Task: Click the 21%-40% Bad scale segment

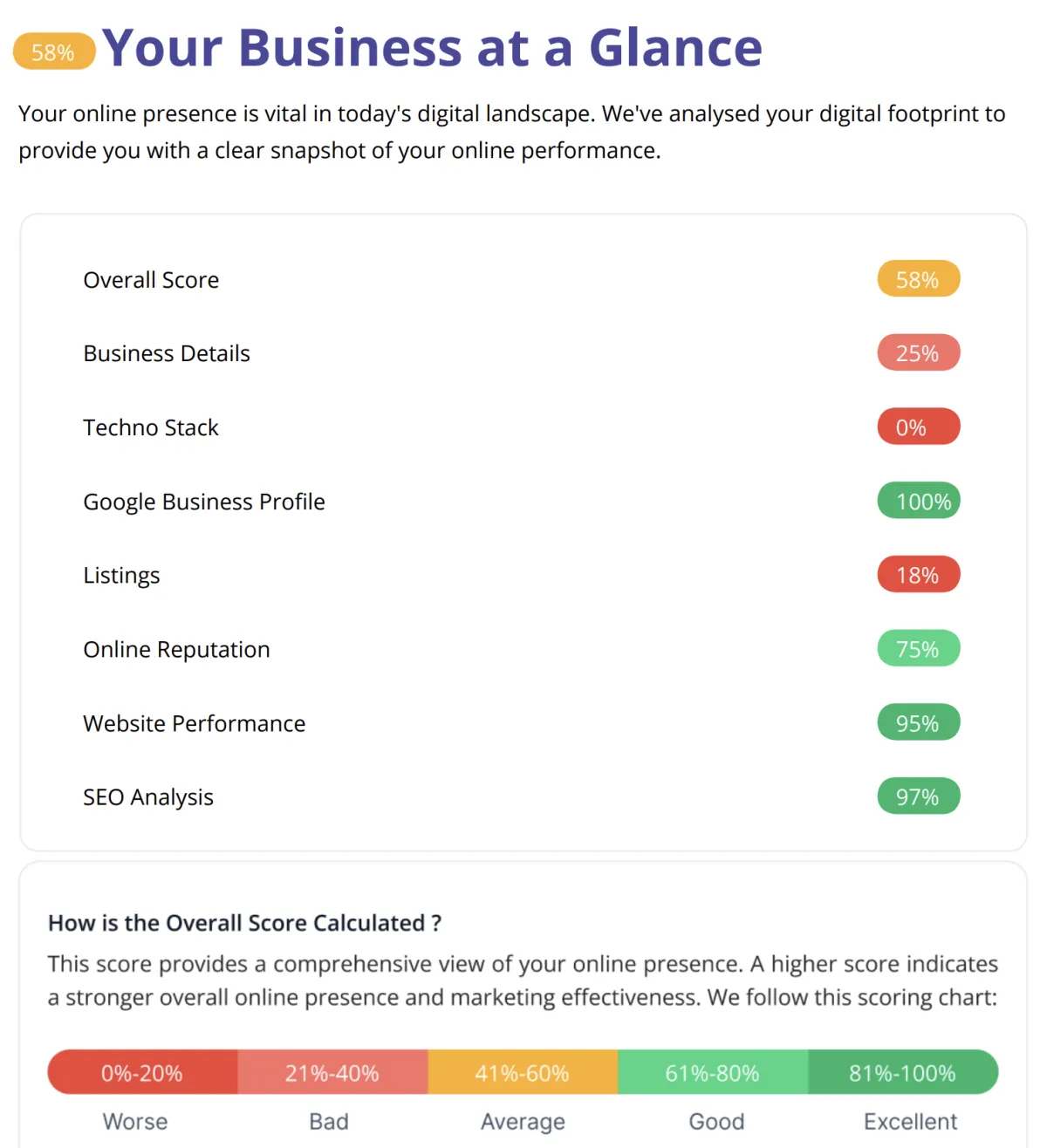Action: click(x=332, y=1072)
